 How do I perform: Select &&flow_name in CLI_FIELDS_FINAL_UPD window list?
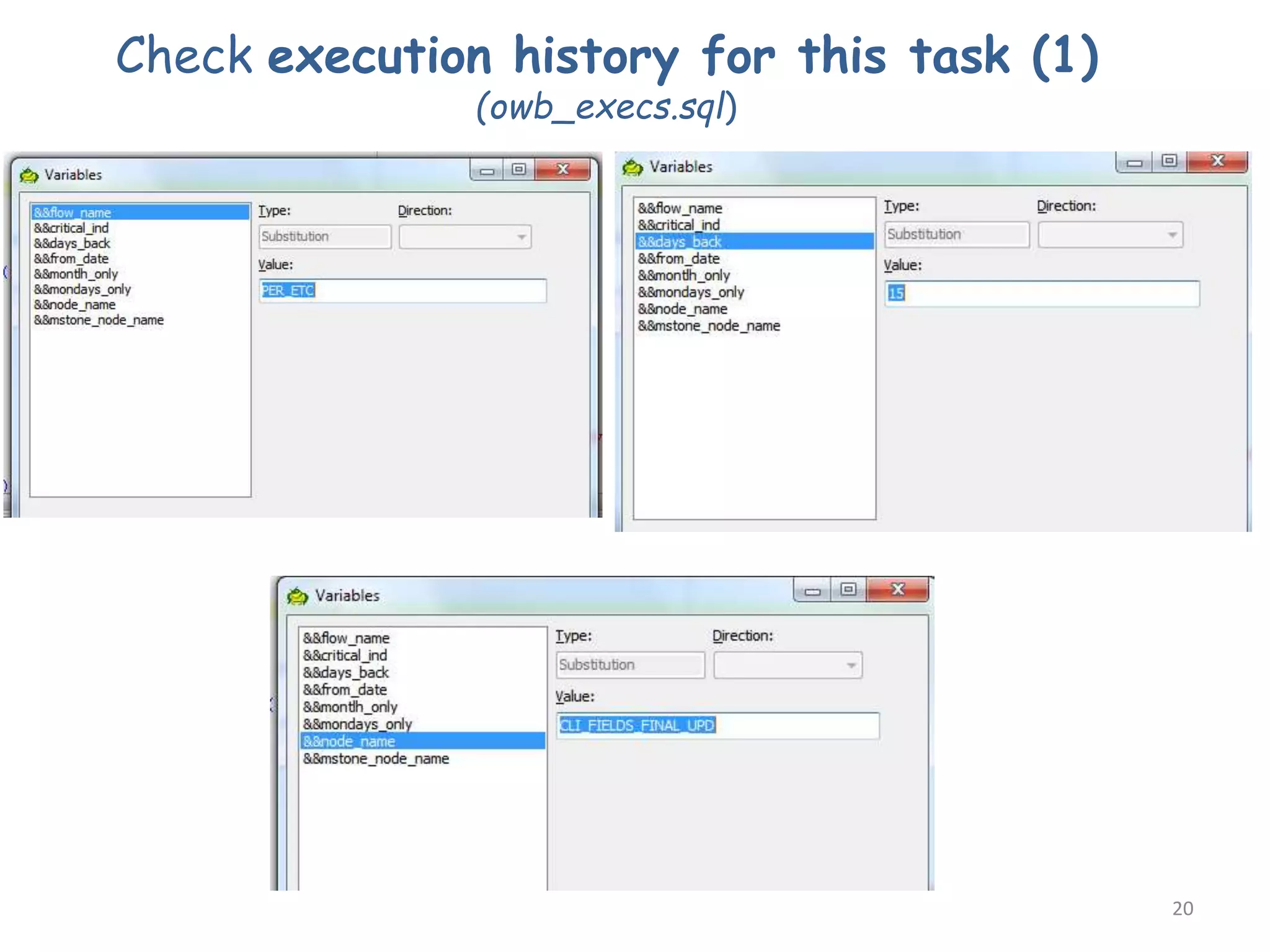click(x=346, y=638)
